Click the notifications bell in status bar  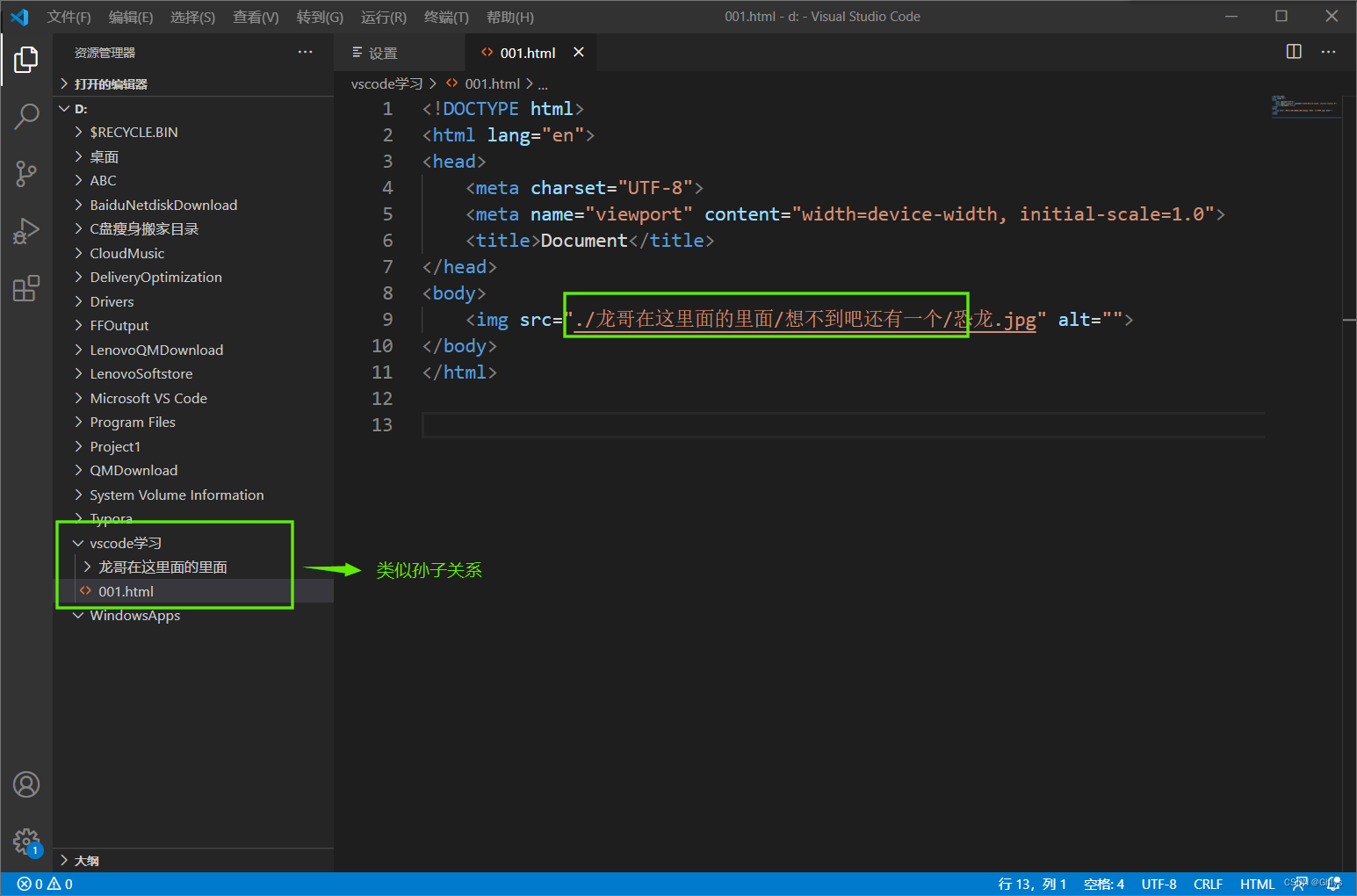coord(1334,884)
